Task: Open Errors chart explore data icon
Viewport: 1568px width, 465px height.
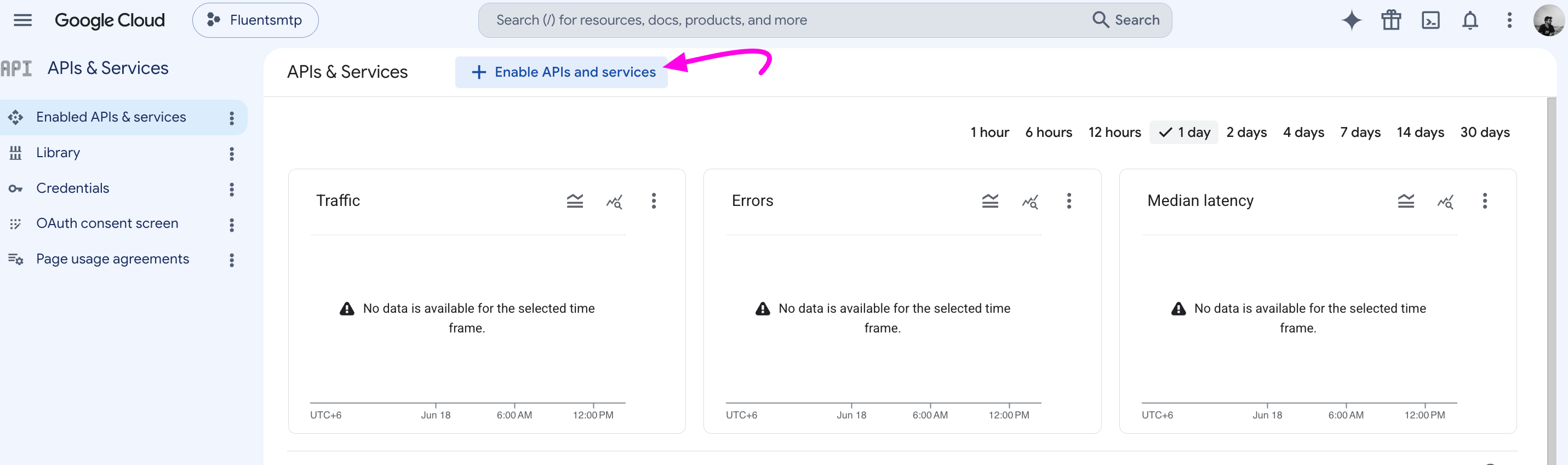Action: tap(1030, 202)
